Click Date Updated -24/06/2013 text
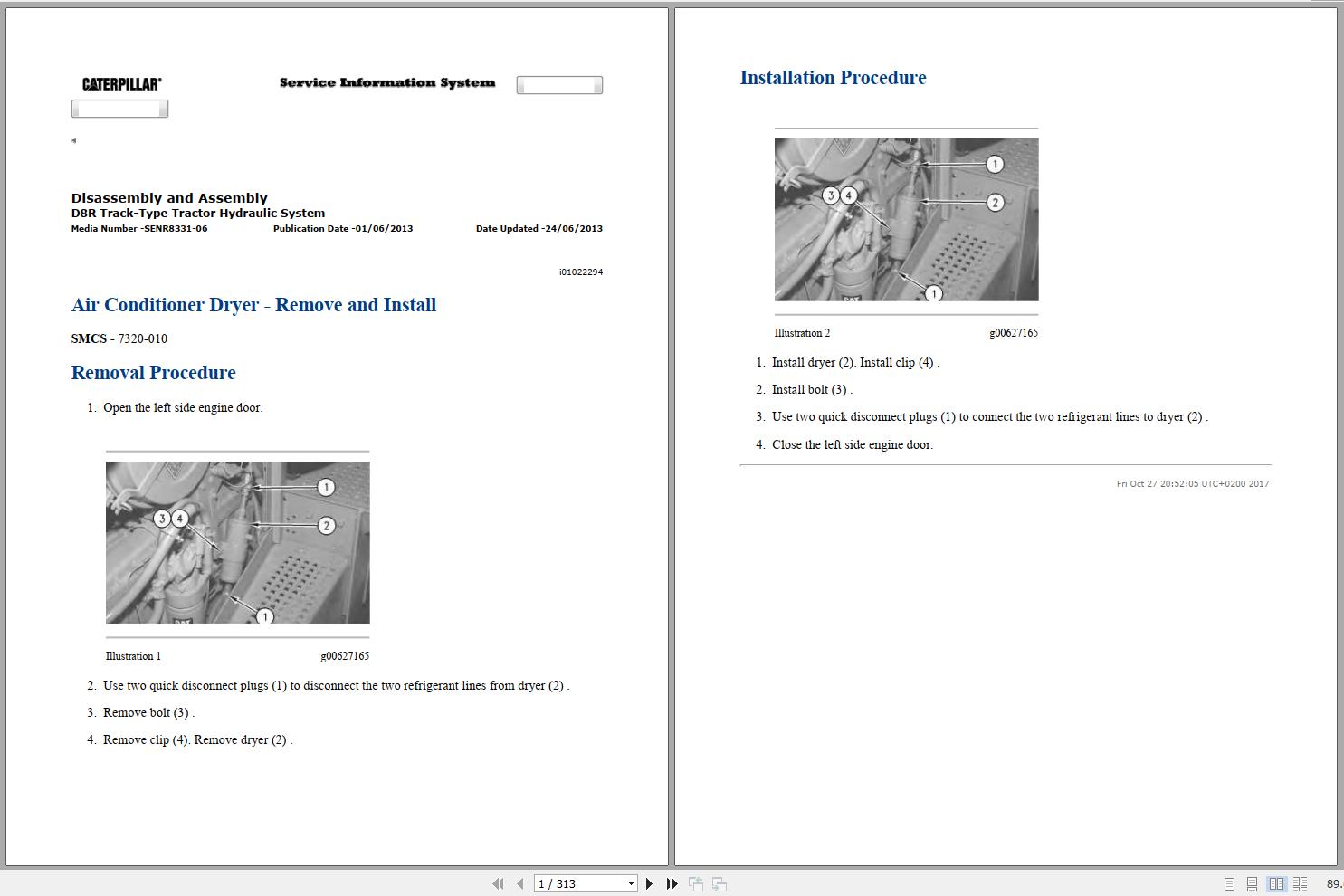The width and height of the screenshot is (1344, 896). click(x=539, y=229)
